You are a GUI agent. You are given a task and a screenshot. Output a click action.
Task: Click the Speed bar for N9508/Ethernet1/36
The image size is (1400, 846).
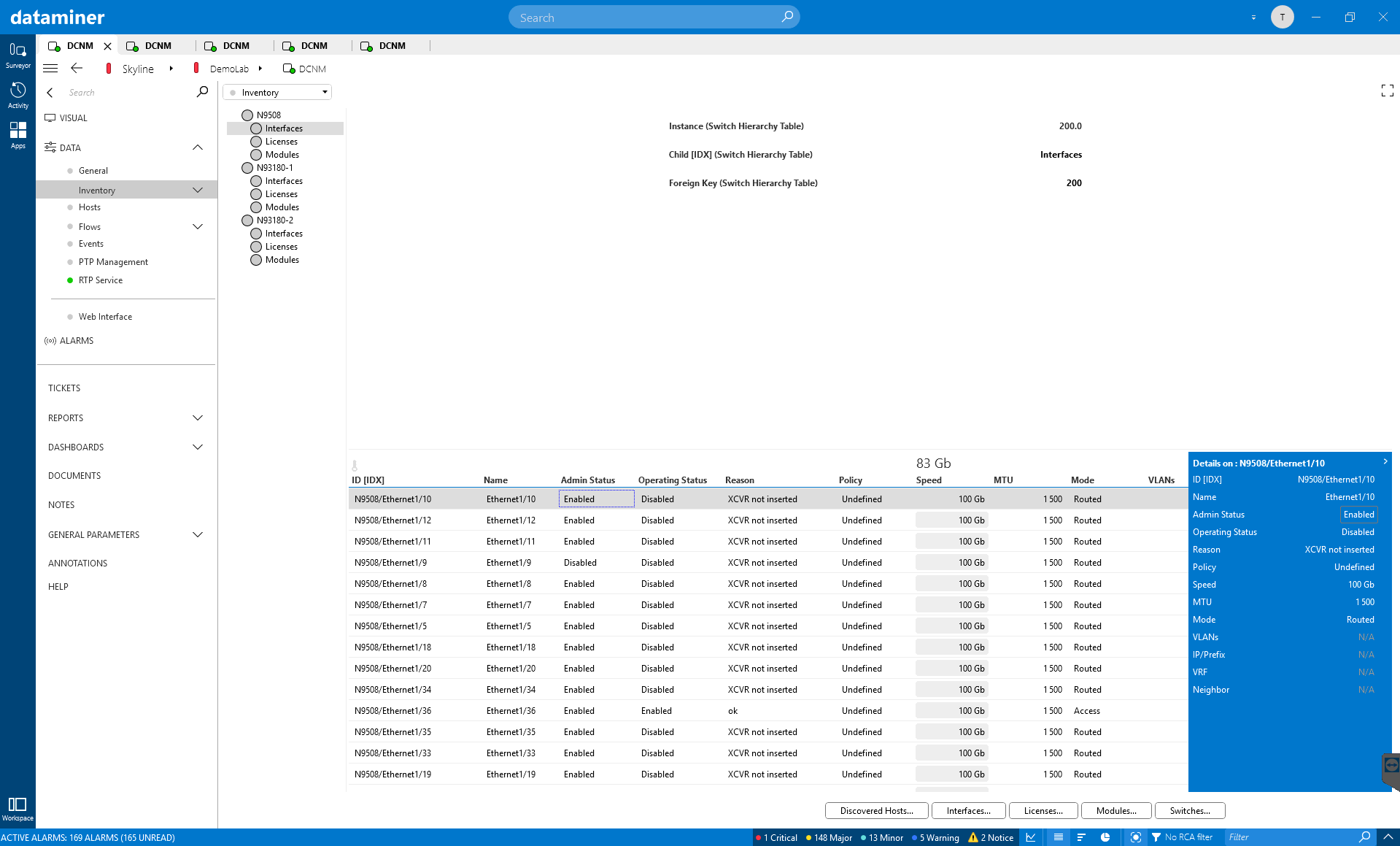tap(951, 711)
